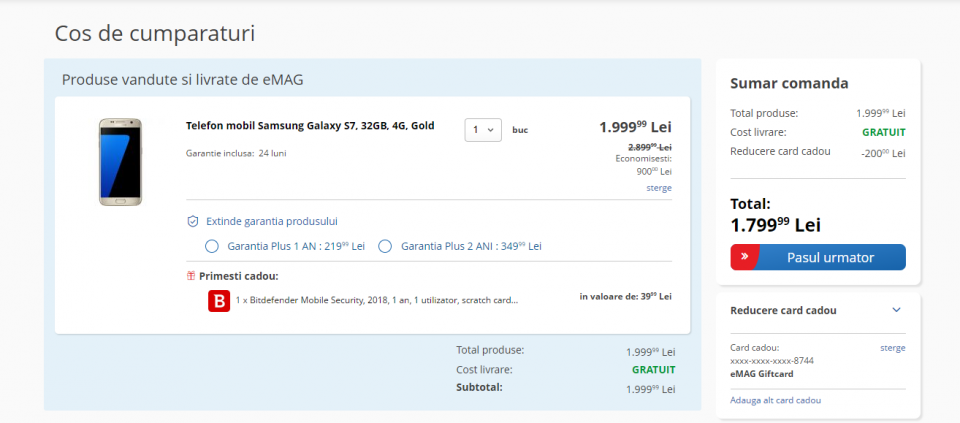960x423 pixels.
Task: Click the red Bitdefender B icon
Action: [219, 300]
